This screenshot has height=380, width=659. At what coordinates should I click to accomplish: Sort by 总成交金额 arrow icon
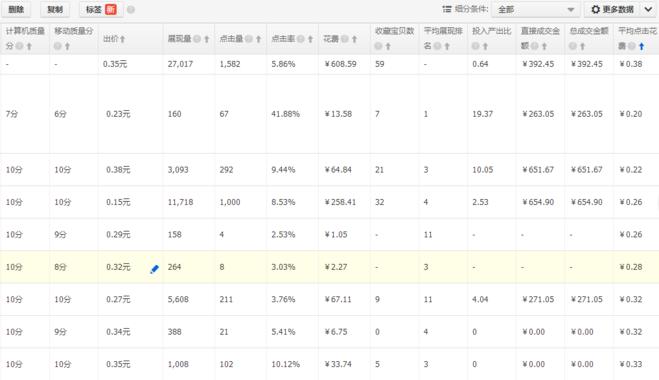[583, 46]
